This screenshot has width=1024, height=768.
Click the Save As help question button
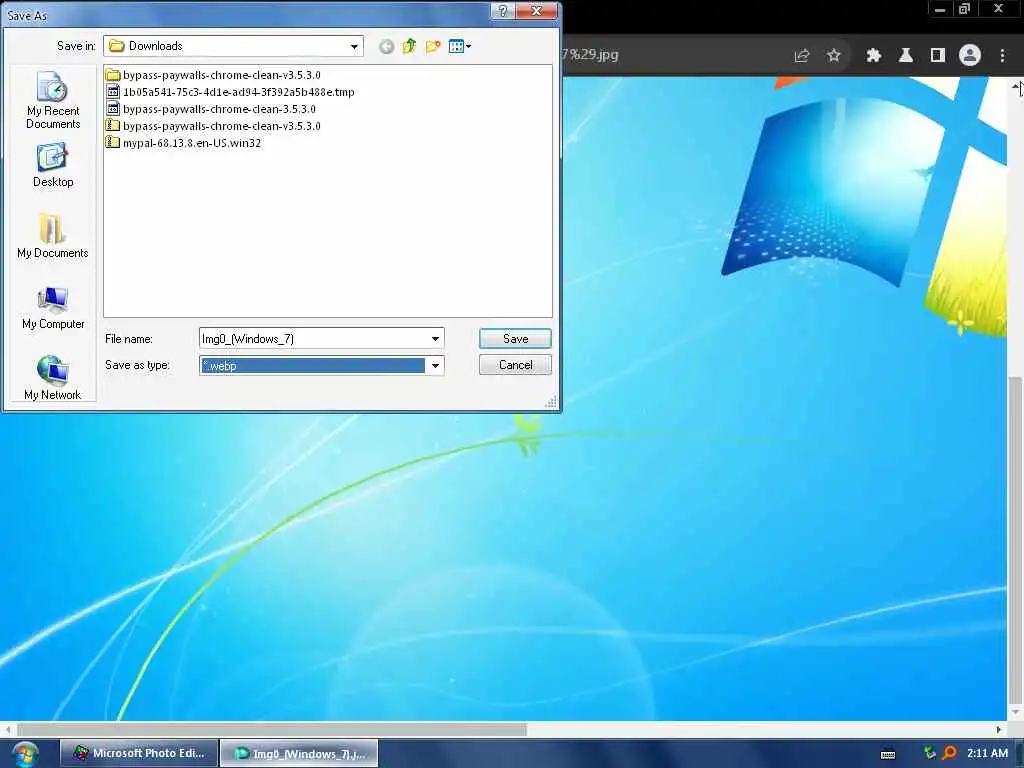[503, 11]
